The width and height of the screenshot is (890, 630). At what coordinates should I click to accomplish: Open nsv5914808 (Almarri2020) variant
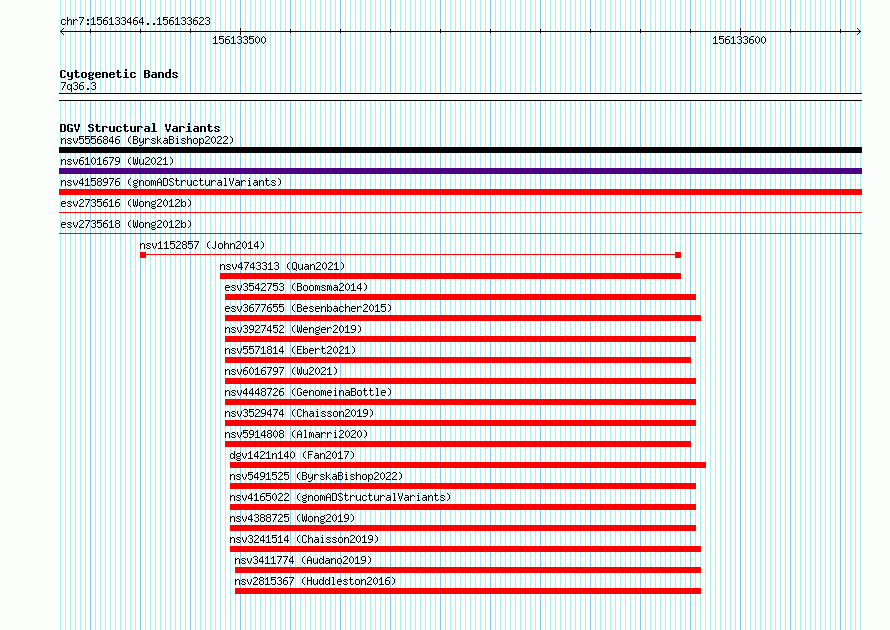pyautogui.click(x=296, y=434)
